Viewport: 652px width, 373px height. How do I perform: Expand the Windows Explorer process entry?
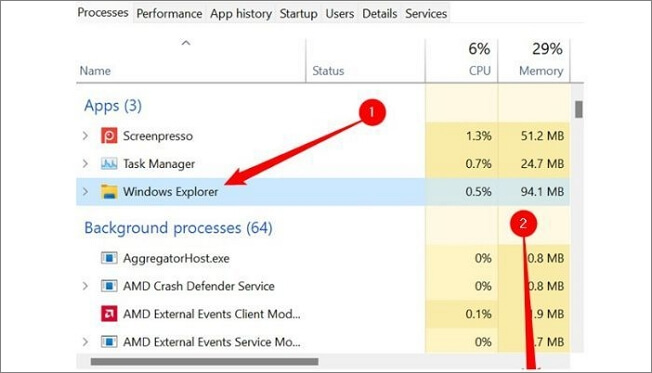pos(85,191)
